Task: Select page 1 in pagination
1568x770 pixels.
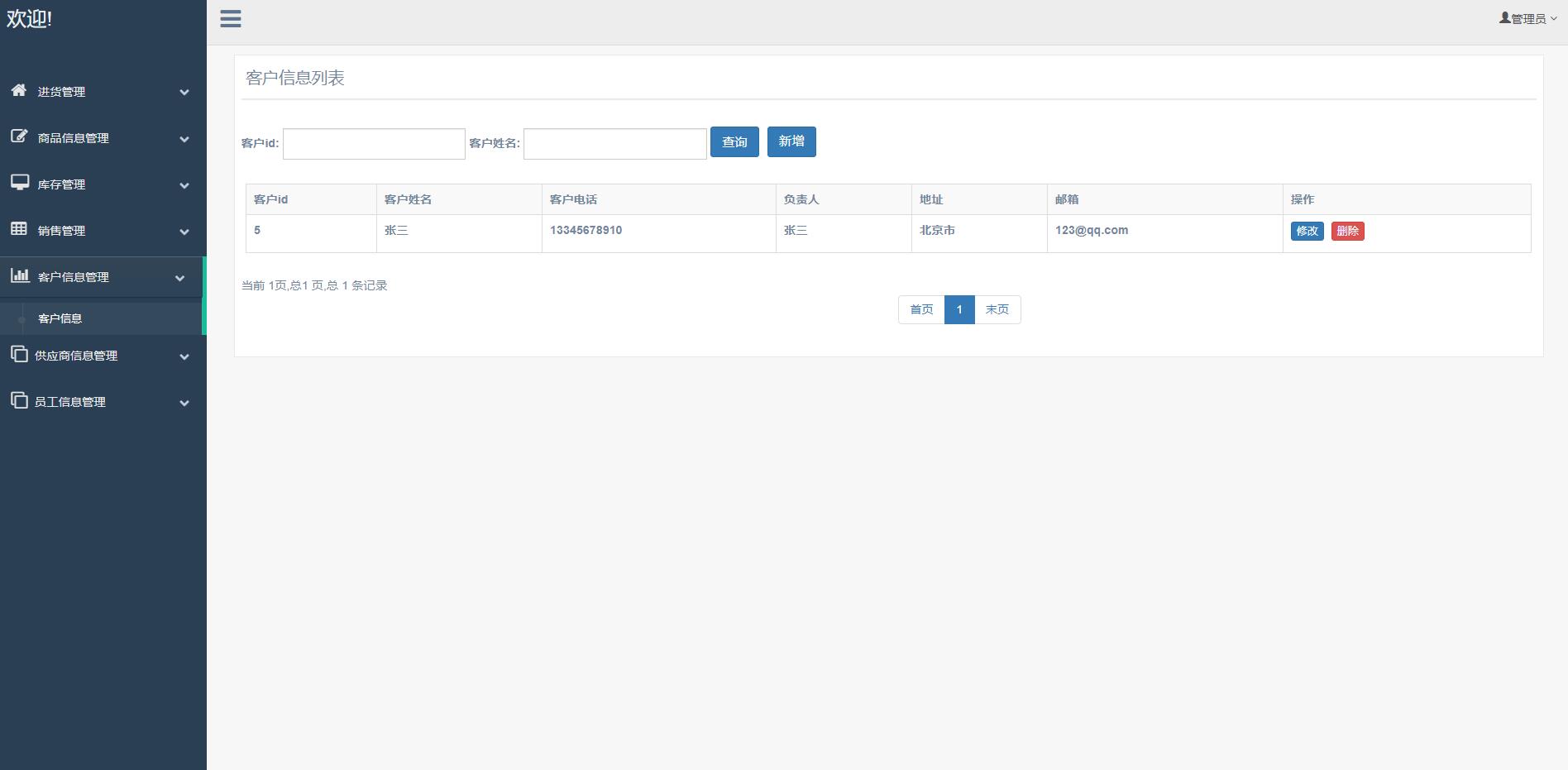Action: (959, 309)
